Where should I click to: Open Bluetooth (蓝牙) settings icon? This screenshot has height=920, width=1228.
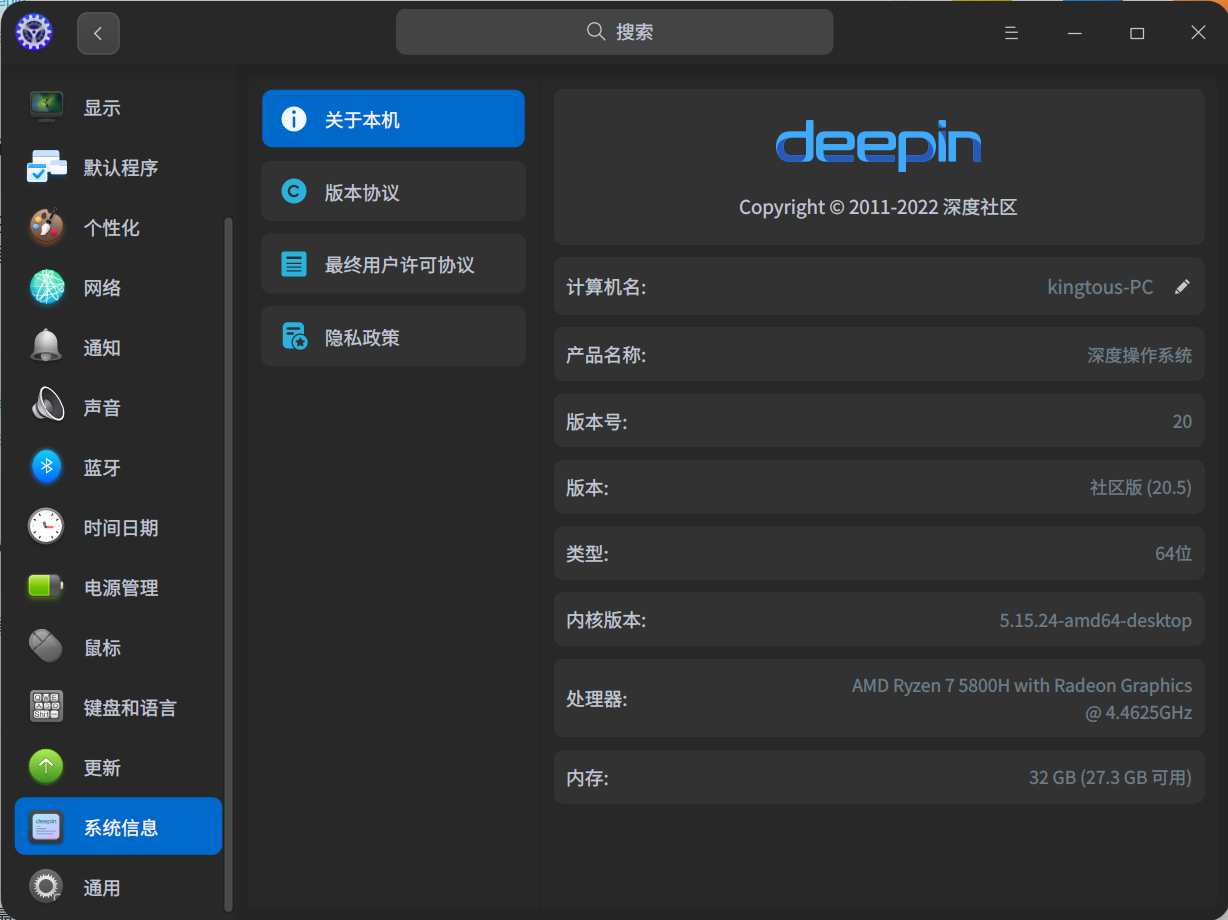point(46,467)
